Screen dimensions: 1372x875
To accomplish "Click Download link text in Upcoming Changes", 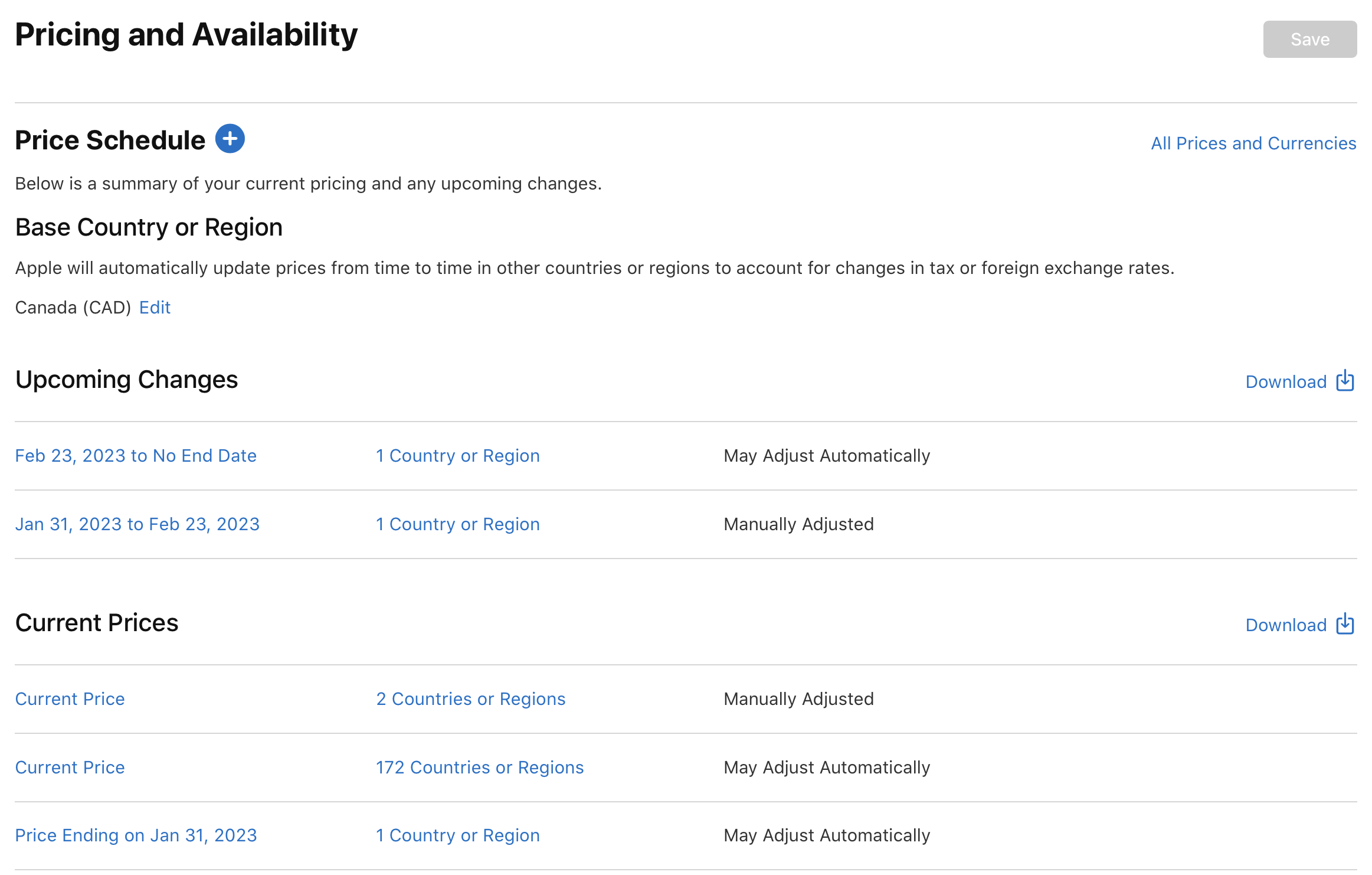I will [1286, 381].
